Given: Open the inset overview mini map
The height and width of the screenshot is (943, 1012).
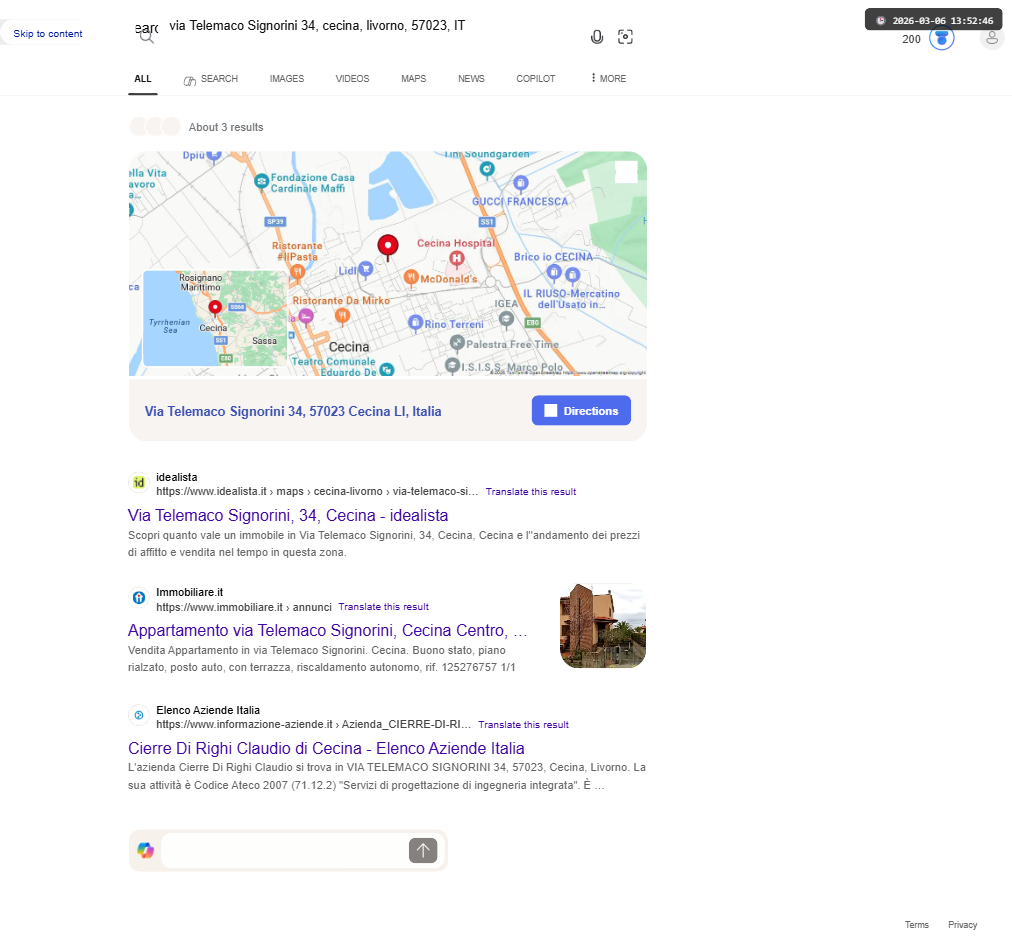Looking at the screenshot, I should tap(215, 318).
